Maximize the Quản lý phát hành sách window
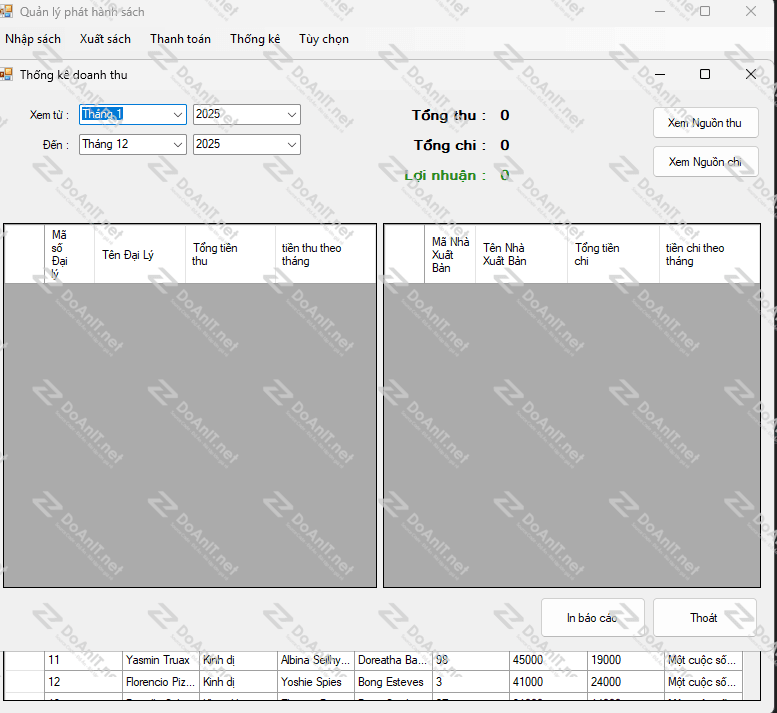This screenshot has width=777, height=713. [x=705, y=11]
